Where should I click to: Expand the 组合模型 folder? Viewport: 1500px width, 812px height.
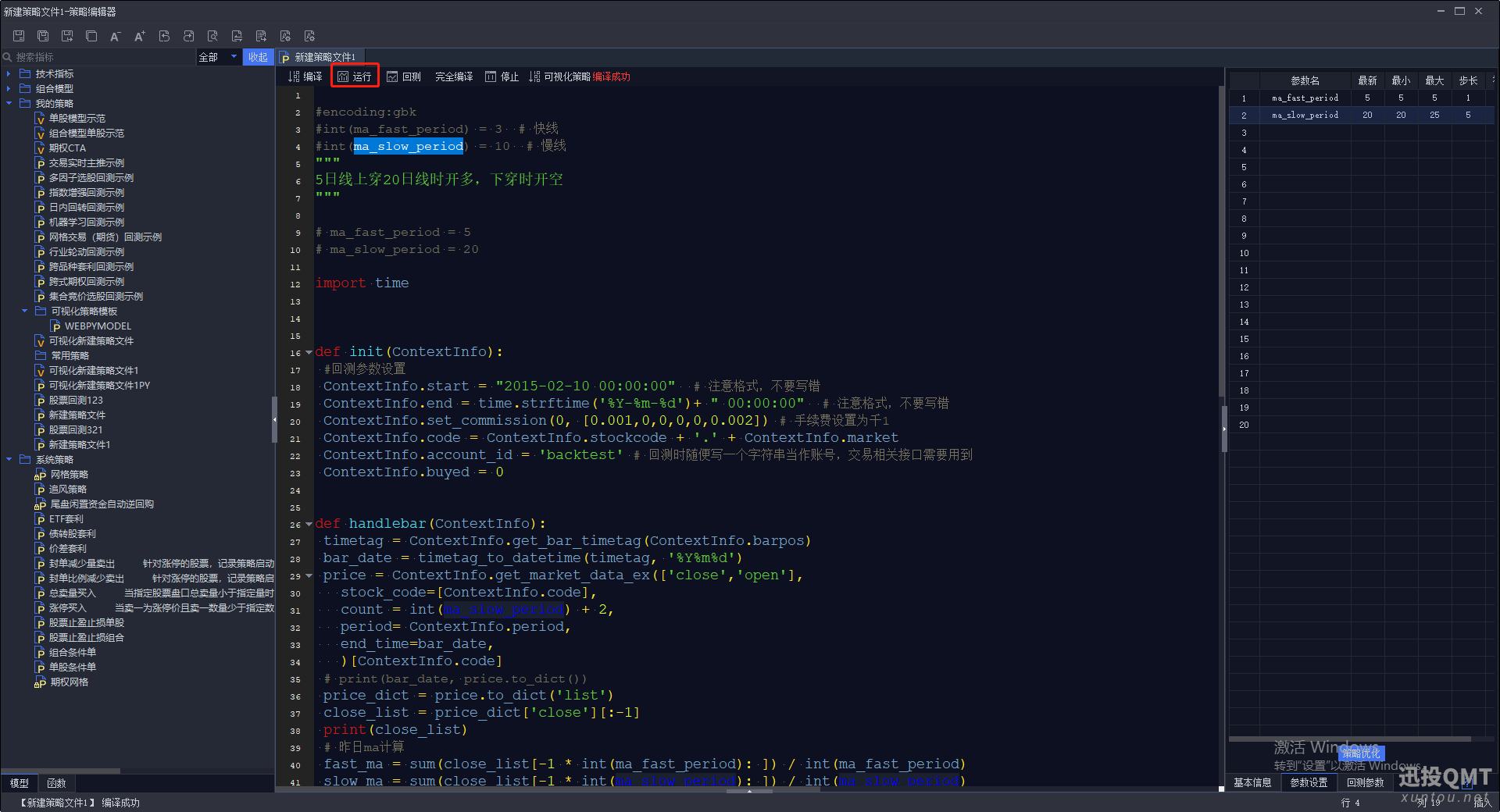pyautogui.click(x=9, y=89)
